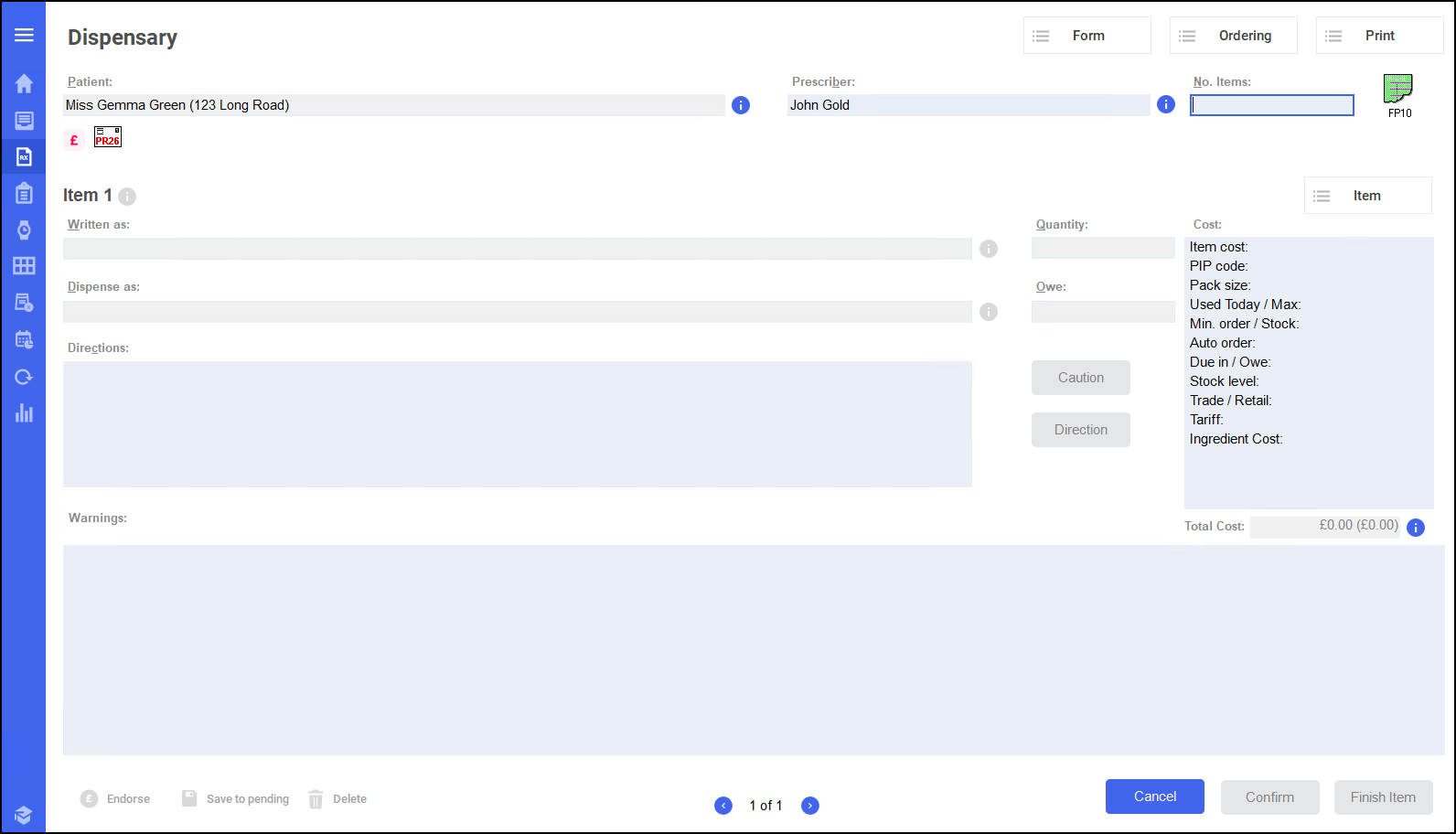The image size is (1456, 834).
Task: Click the RX prescription sidebar icon
Action: point(24,156)
